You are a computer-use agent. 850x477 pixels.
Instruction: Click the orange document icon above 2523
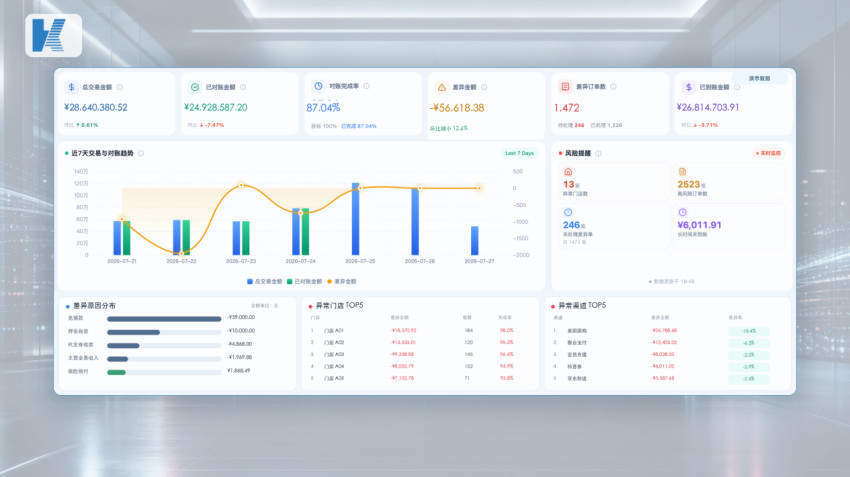click(682, 172)
